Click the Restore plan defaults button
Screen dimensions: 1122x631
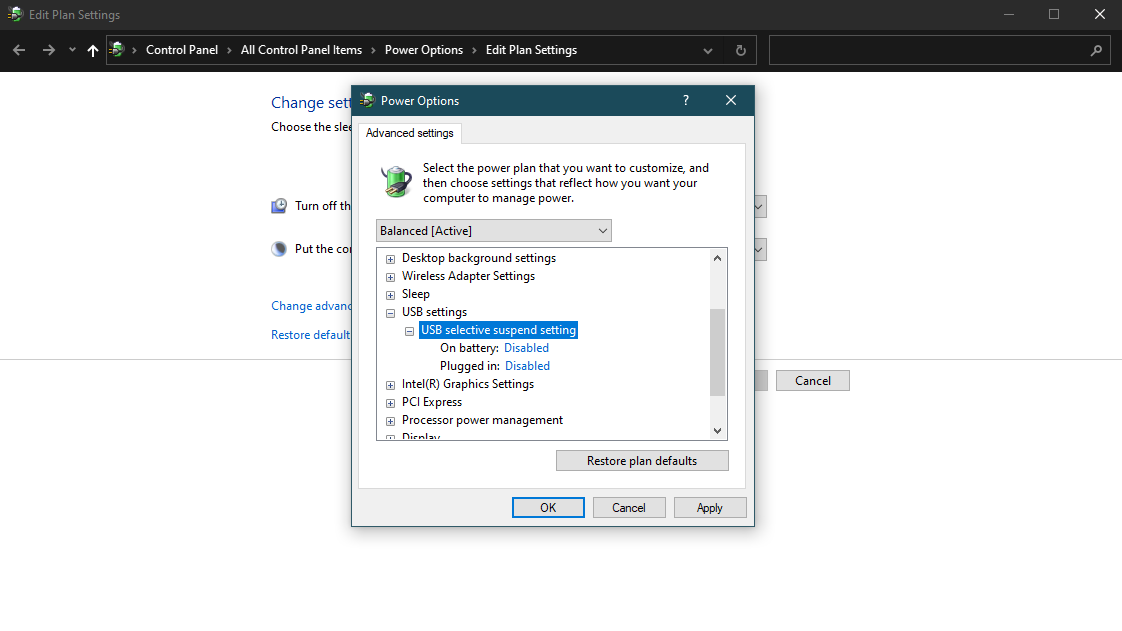click(x=642, y=460)
